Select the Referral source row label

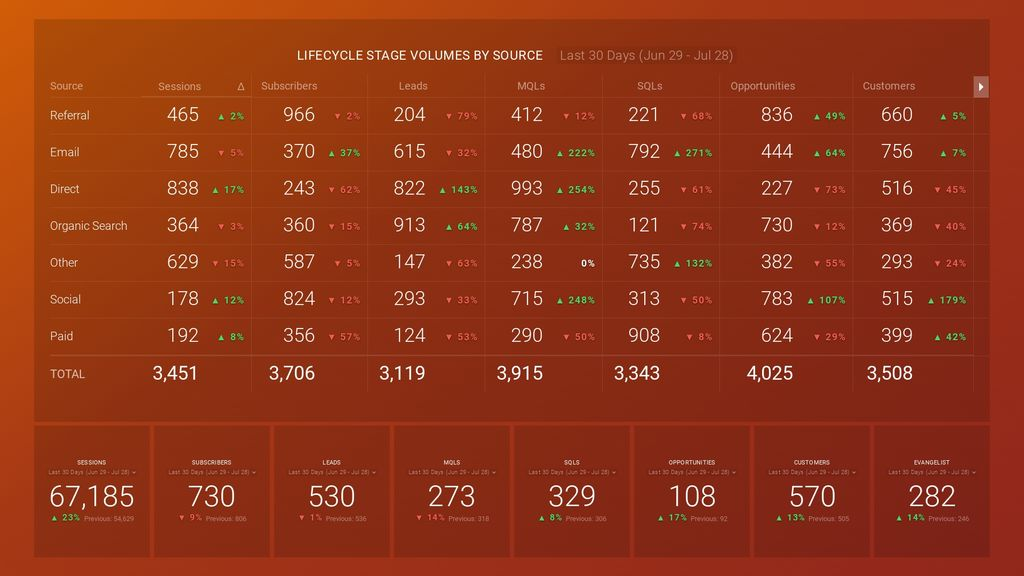(x=69, y=116)
